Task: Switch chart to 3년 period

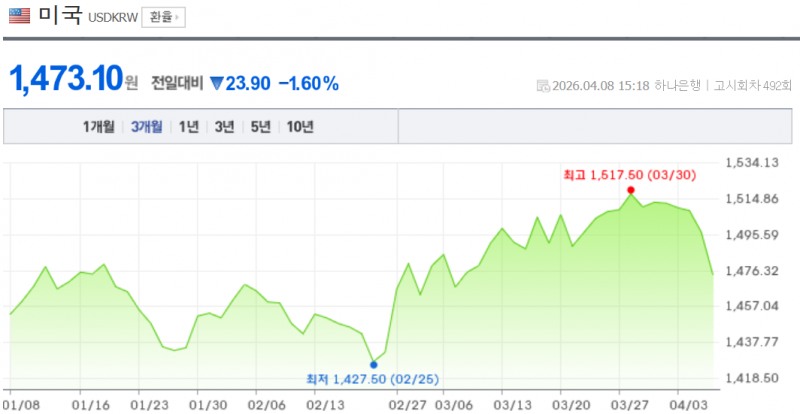Action: pos(224,127)
